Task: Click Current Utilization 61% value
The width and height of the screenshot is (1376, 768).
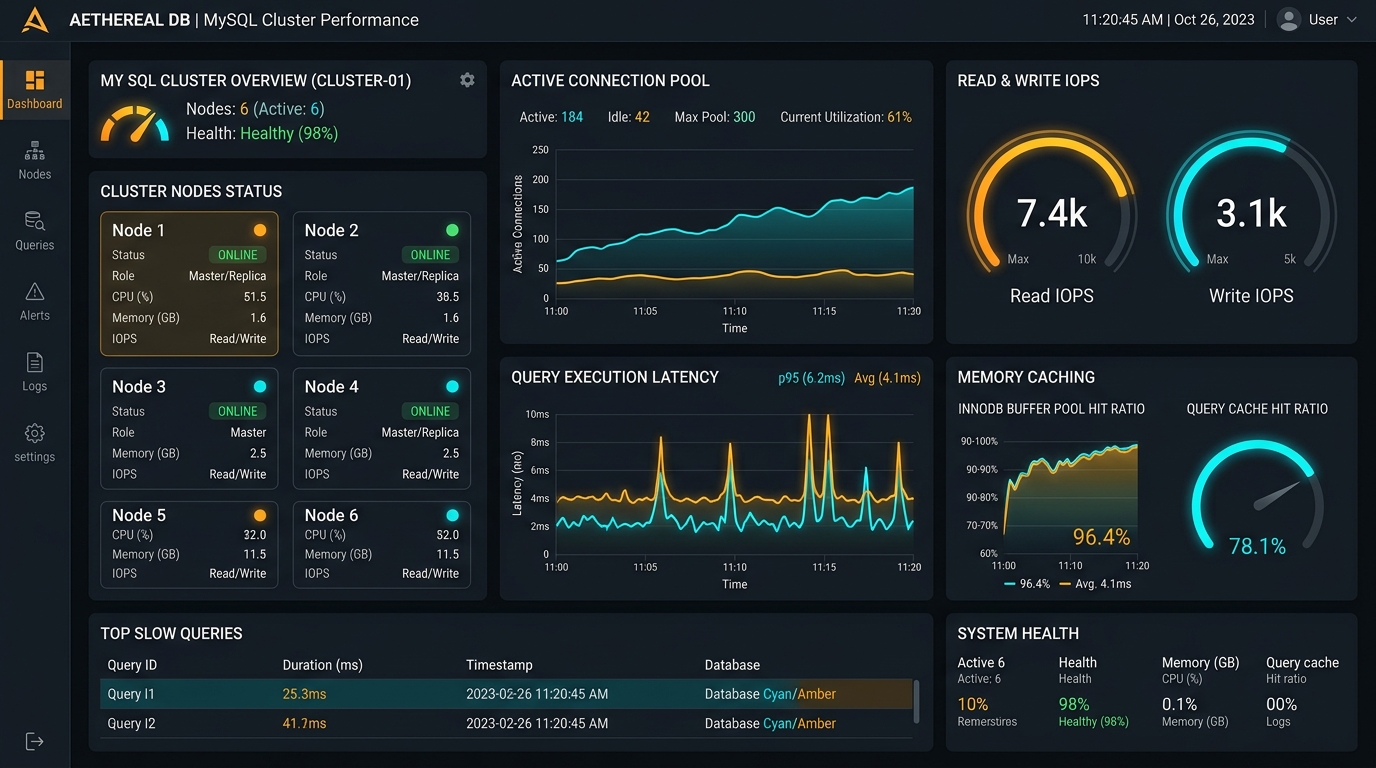Action: (x=899, y=117)
